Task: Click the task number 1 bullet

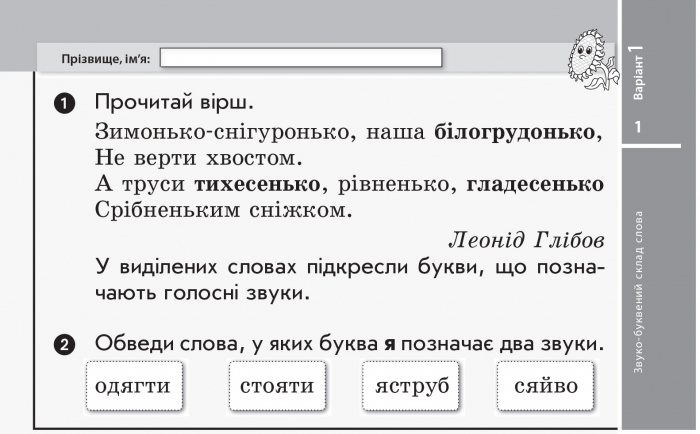Action: pos(64,104)
